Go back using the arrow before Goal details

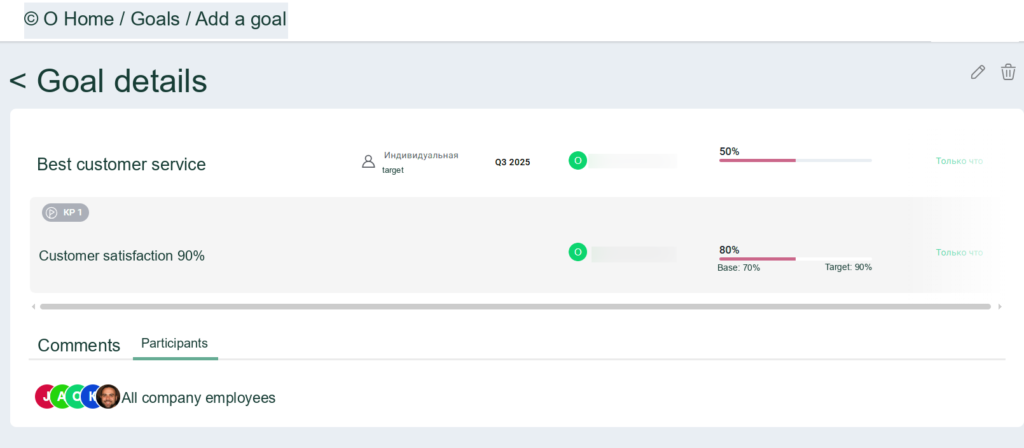(x=18, y=82)
